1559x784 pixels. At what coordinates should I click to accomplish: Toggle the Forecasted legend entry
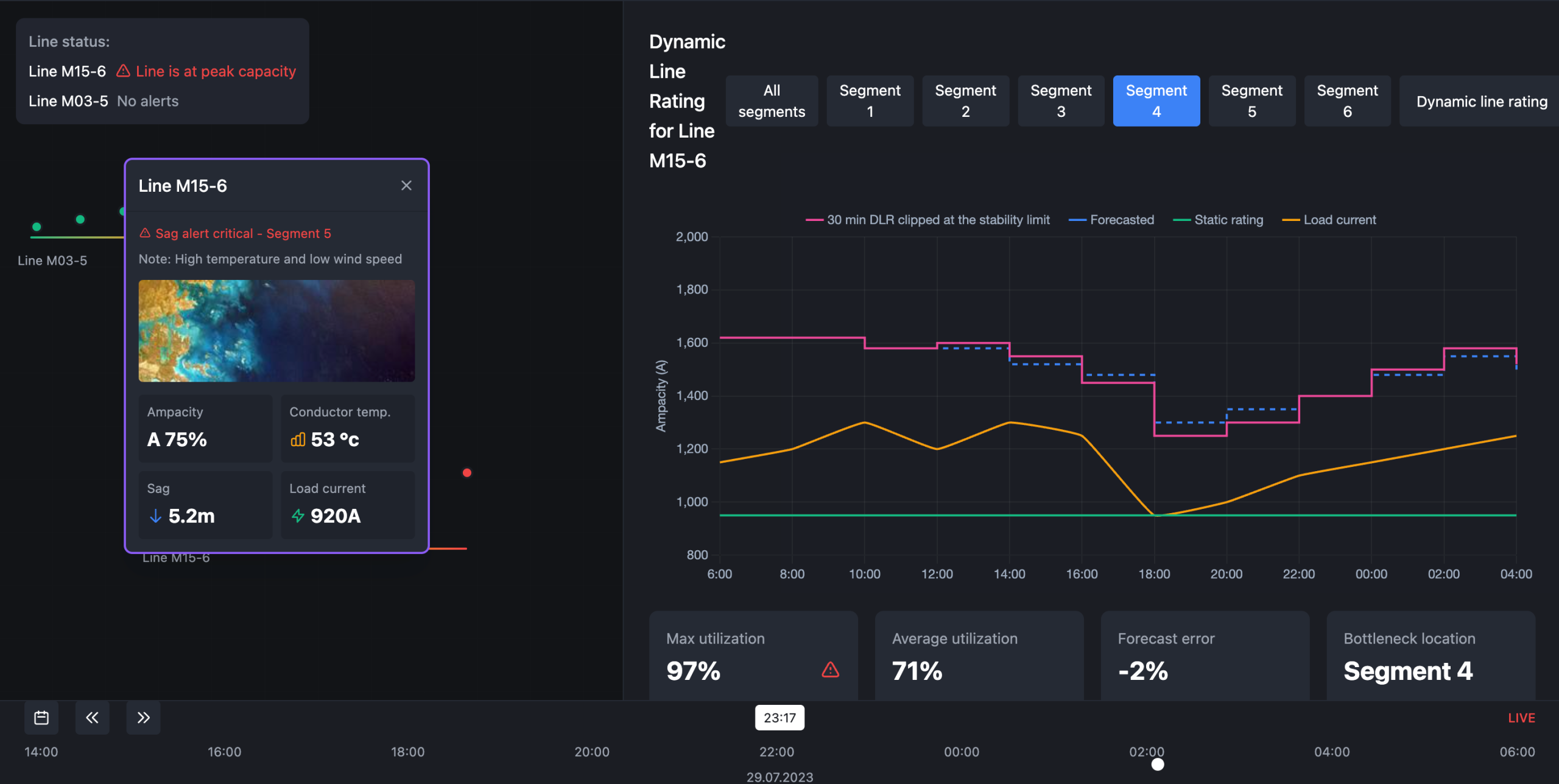click(x=1111, y=220)
